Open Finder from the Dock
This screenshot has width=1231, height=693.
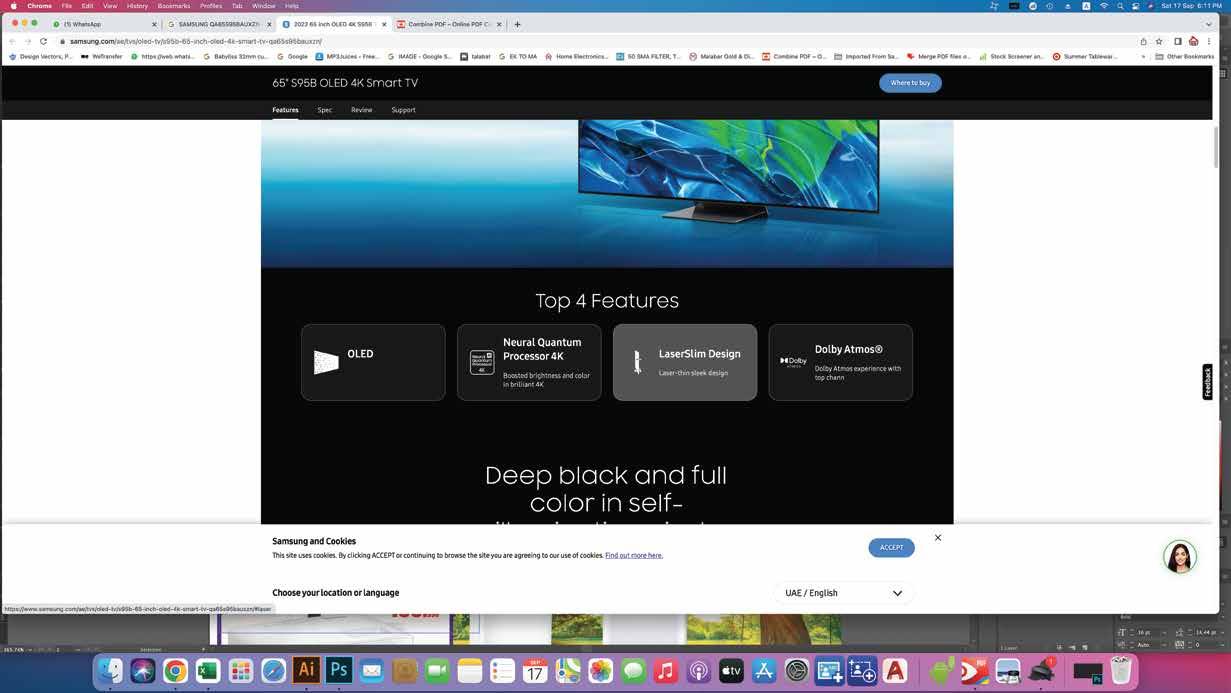[x=112, y=671]
